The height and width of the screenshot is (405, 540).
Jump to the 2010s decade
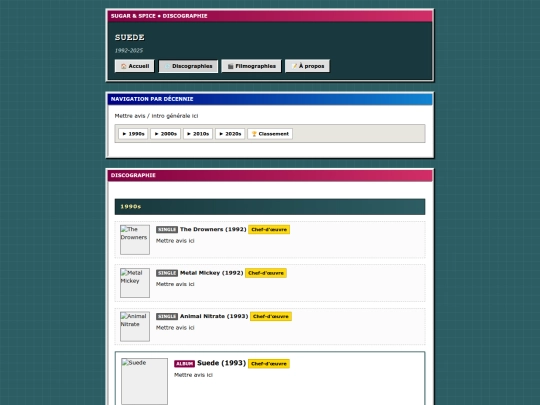[198, 134]
